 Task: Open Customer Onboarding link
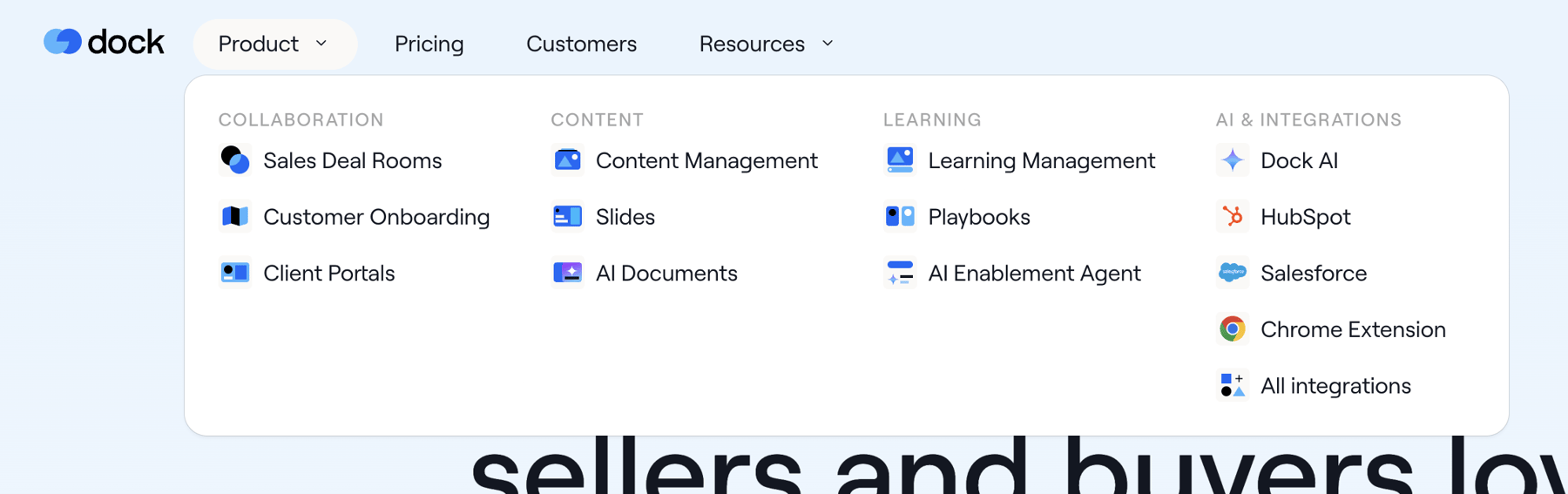(x=376, y=216)
